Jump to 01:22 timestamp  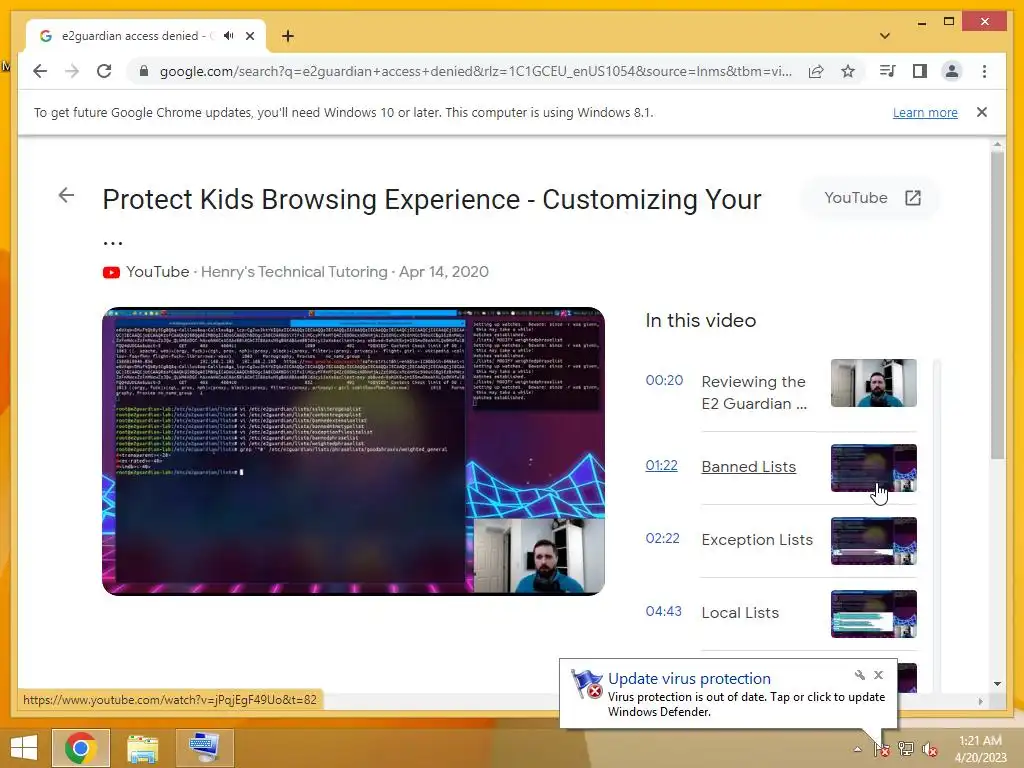point(661,466)
